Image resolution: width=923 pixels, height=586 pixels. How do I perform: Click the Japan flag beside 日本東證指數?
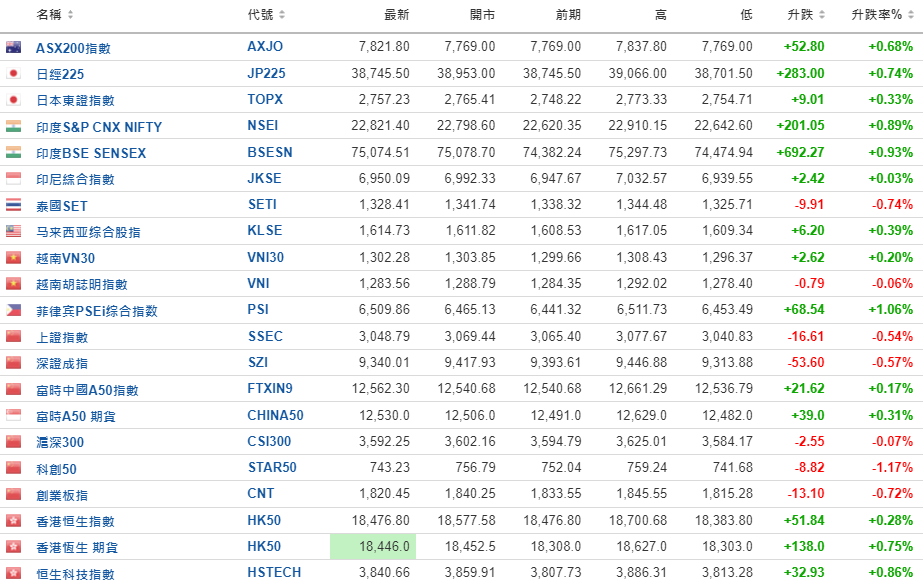click(14, 100)
